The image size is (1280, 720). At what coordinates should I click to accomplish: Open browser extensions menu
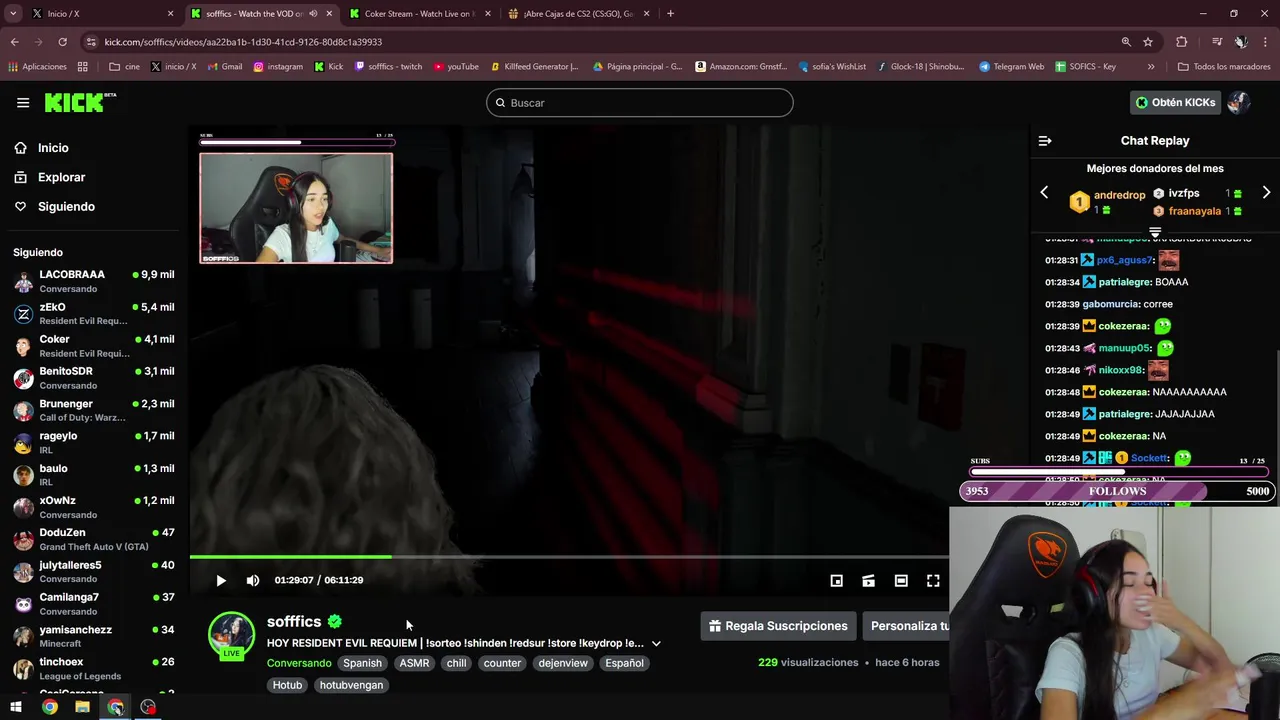[1182, 42]
